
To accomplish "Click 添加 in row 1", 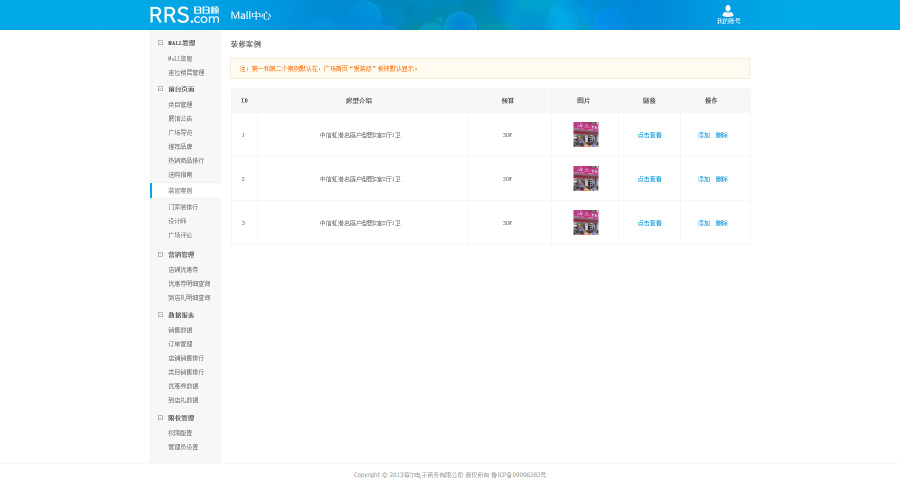I will 704,135.
